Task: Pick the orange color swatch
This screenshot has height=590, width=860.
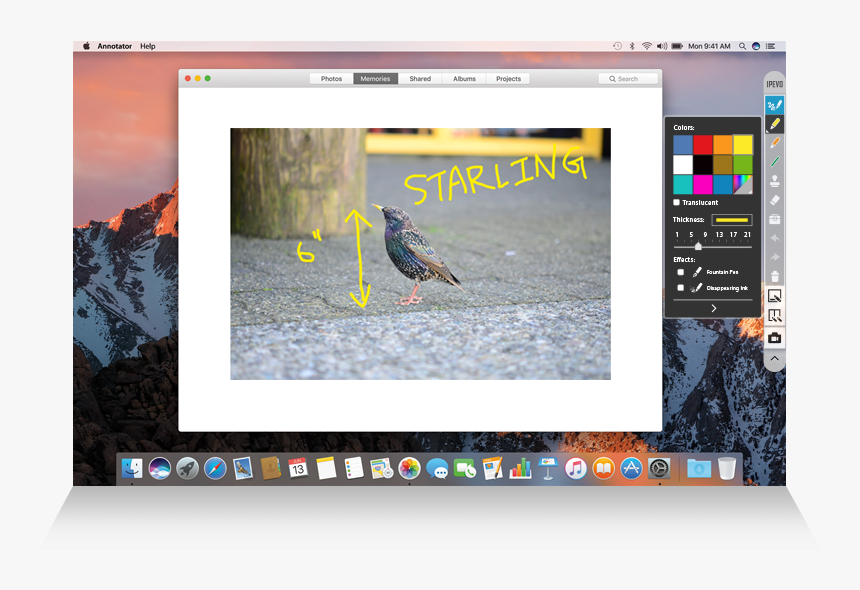Action: (722, 145)
